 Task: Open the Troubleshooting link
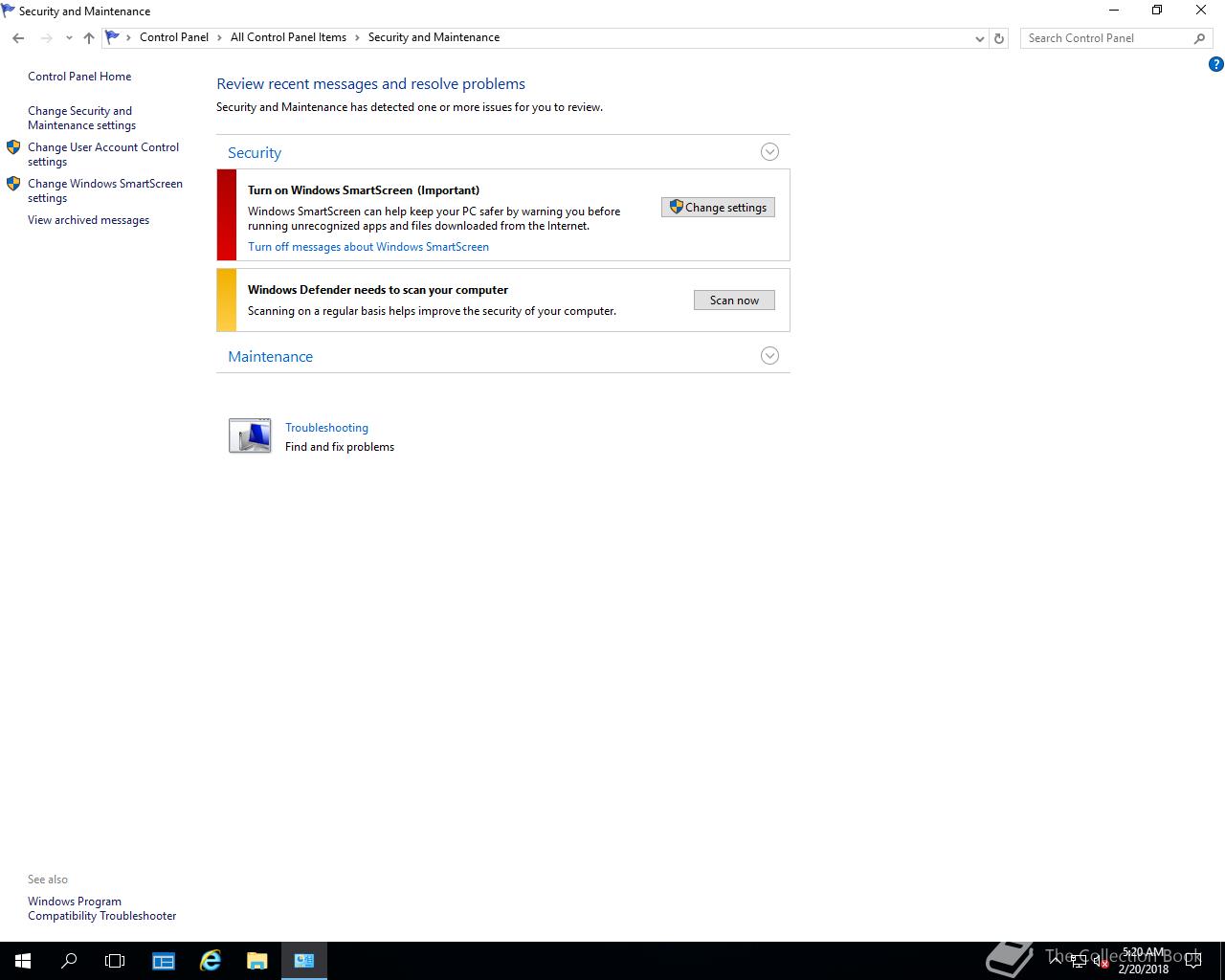326,428
